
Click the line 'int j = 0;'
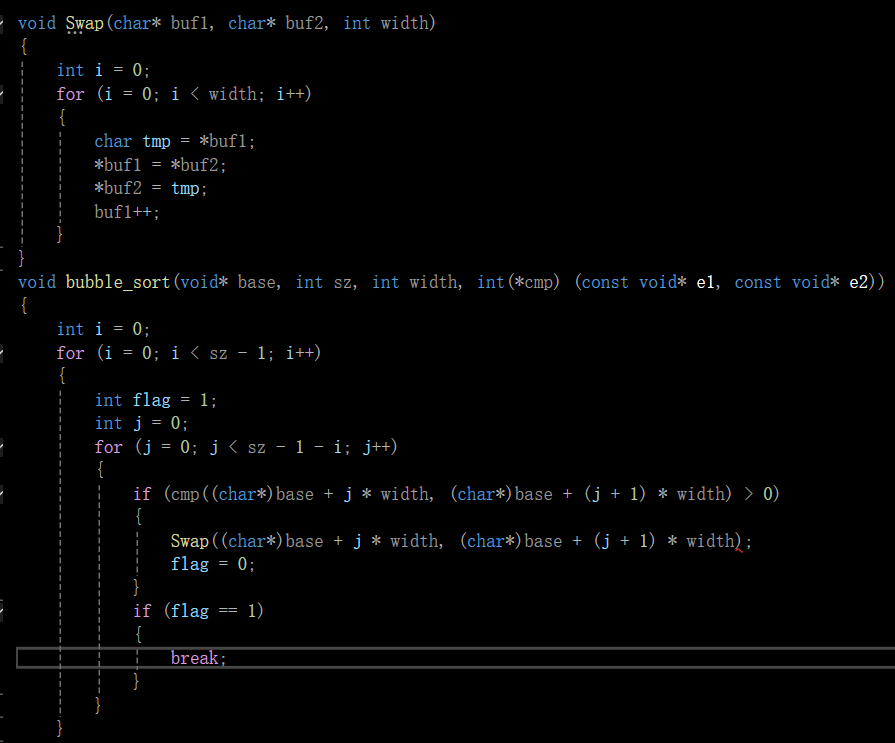tap(142, 423)
